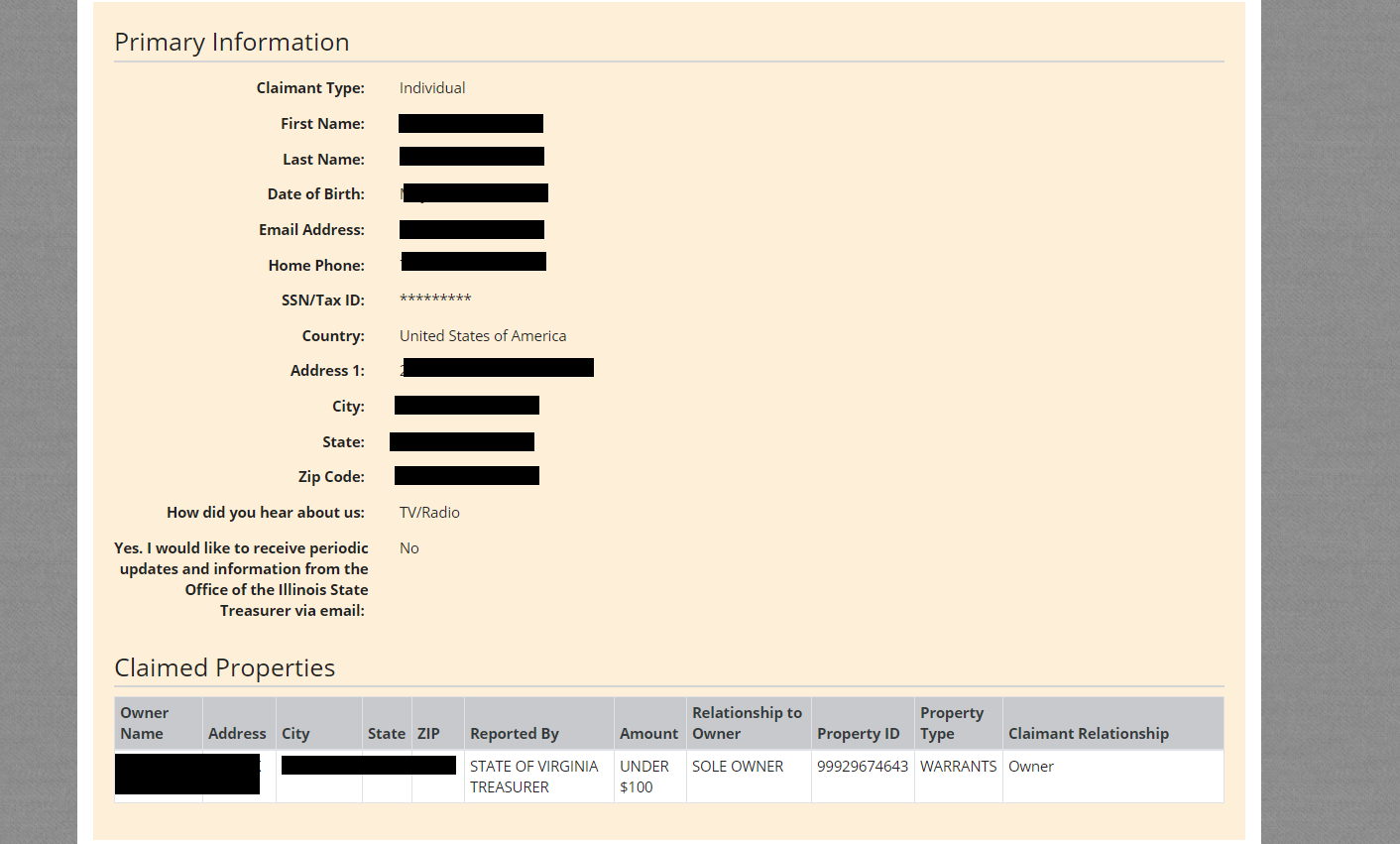Click the Relationship to Owner column header

(746, 723)
